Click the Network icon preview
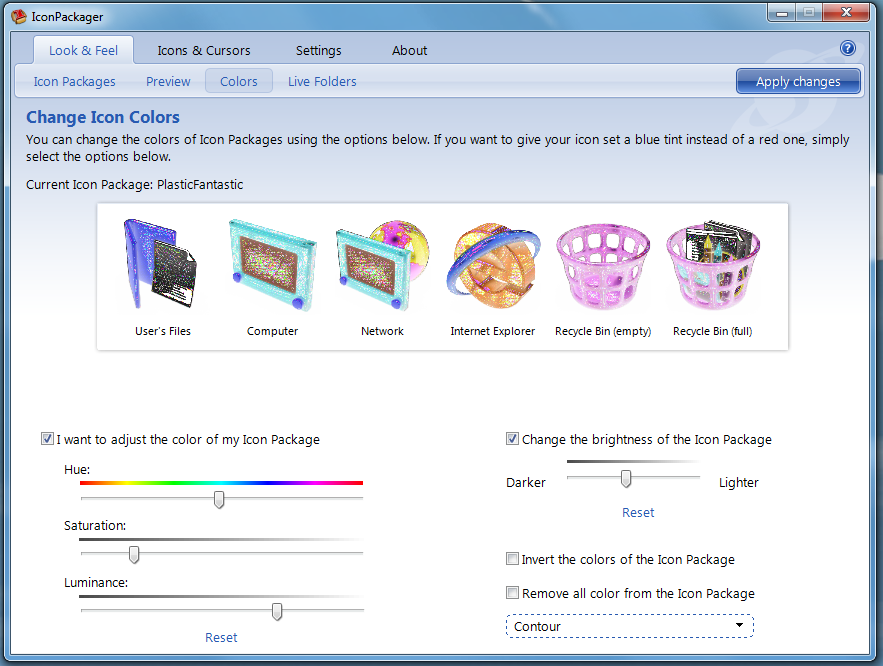 pos(382,262)
